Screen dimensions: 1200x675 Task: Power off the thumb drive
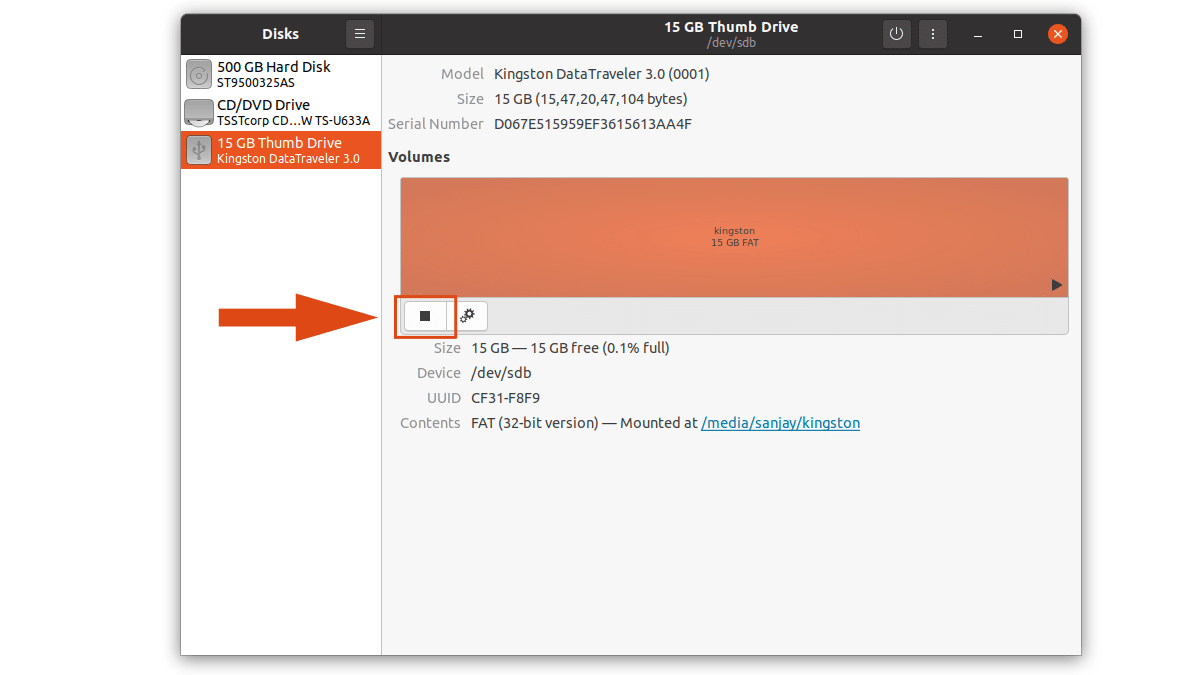pos(896,33)
